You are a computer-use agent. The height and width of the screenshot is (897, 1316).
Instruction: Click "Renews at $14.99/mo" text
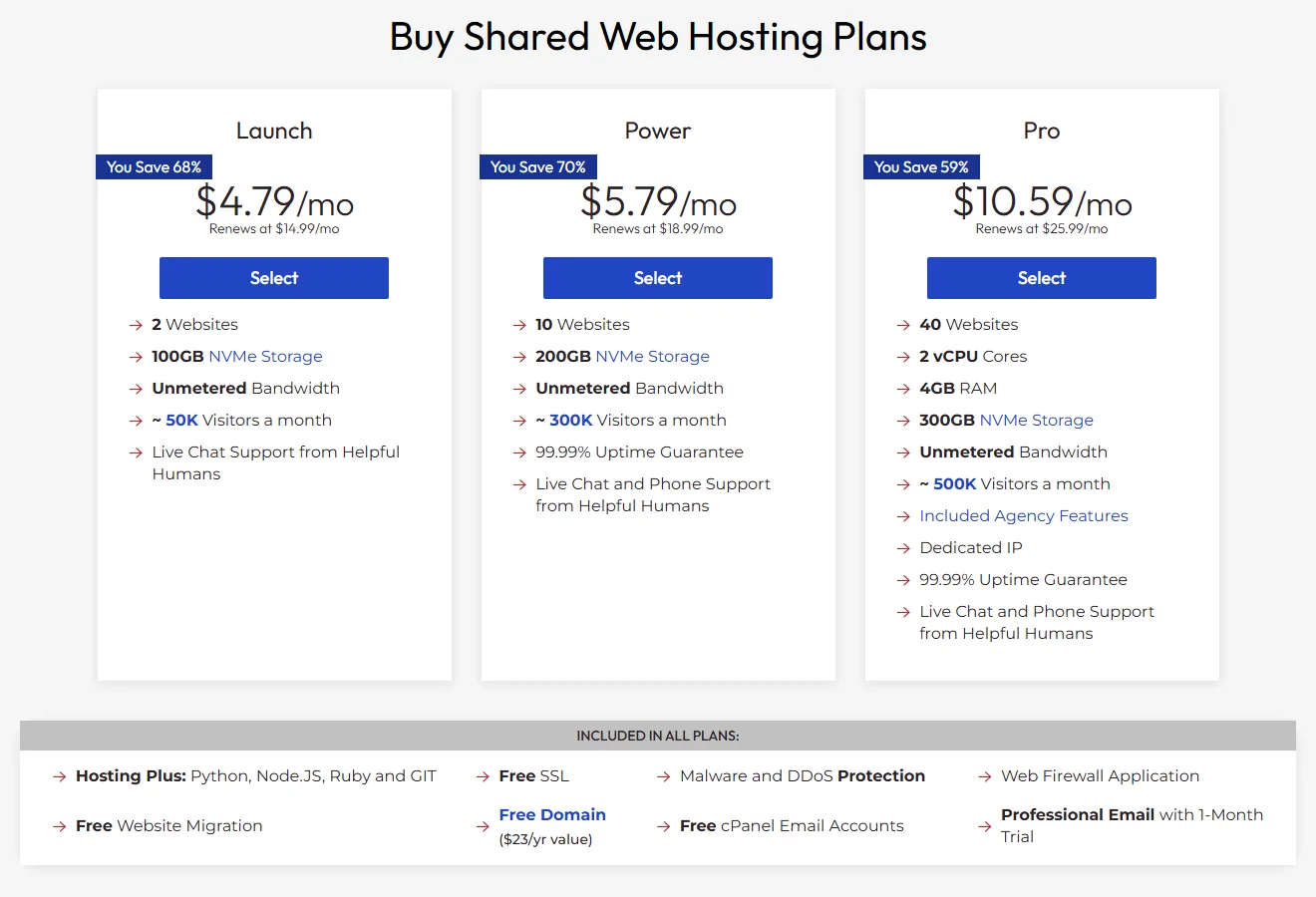274,229
